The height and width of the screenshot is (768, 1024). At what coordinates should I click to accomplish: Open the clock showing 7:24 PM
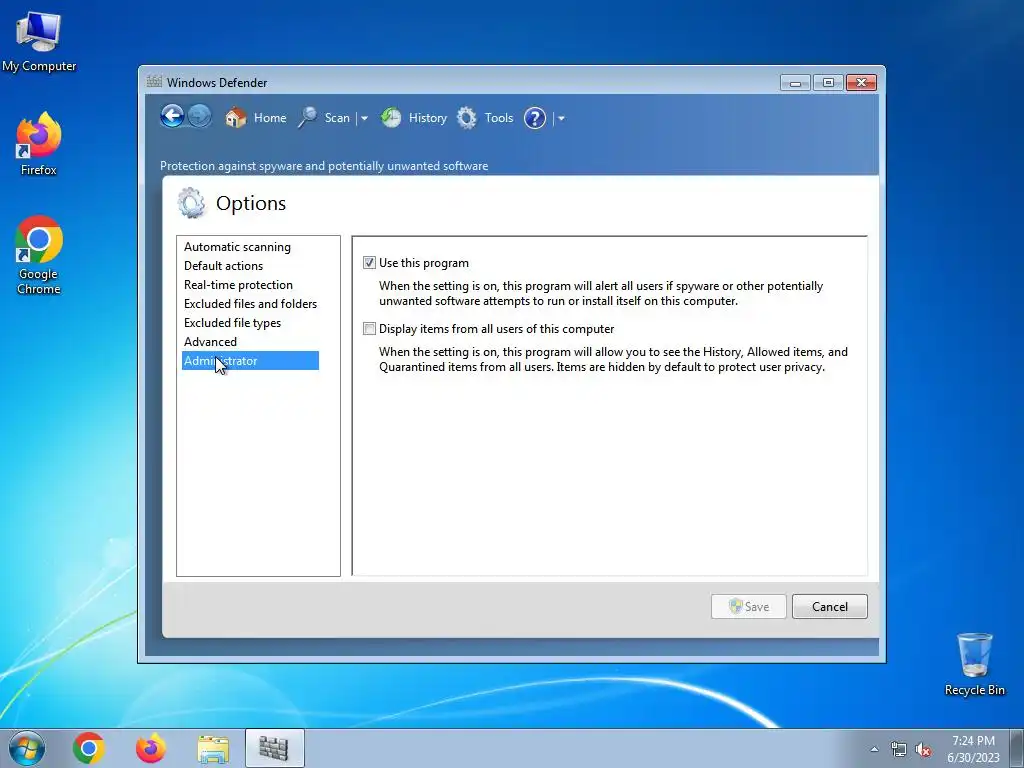pyautogui.click(x=973, y=749)
